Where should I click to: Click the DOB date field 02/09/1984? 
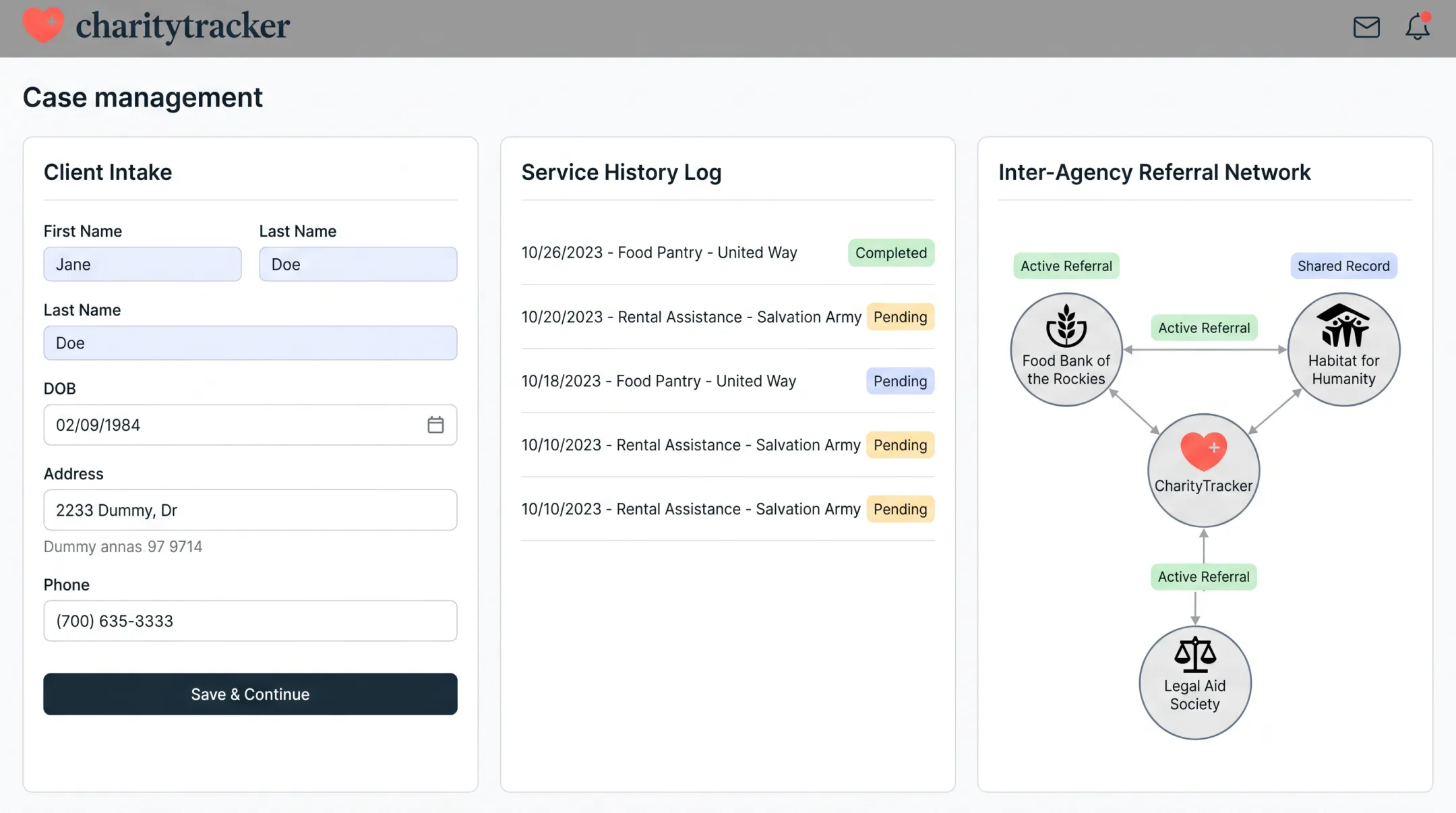point(250,425)
